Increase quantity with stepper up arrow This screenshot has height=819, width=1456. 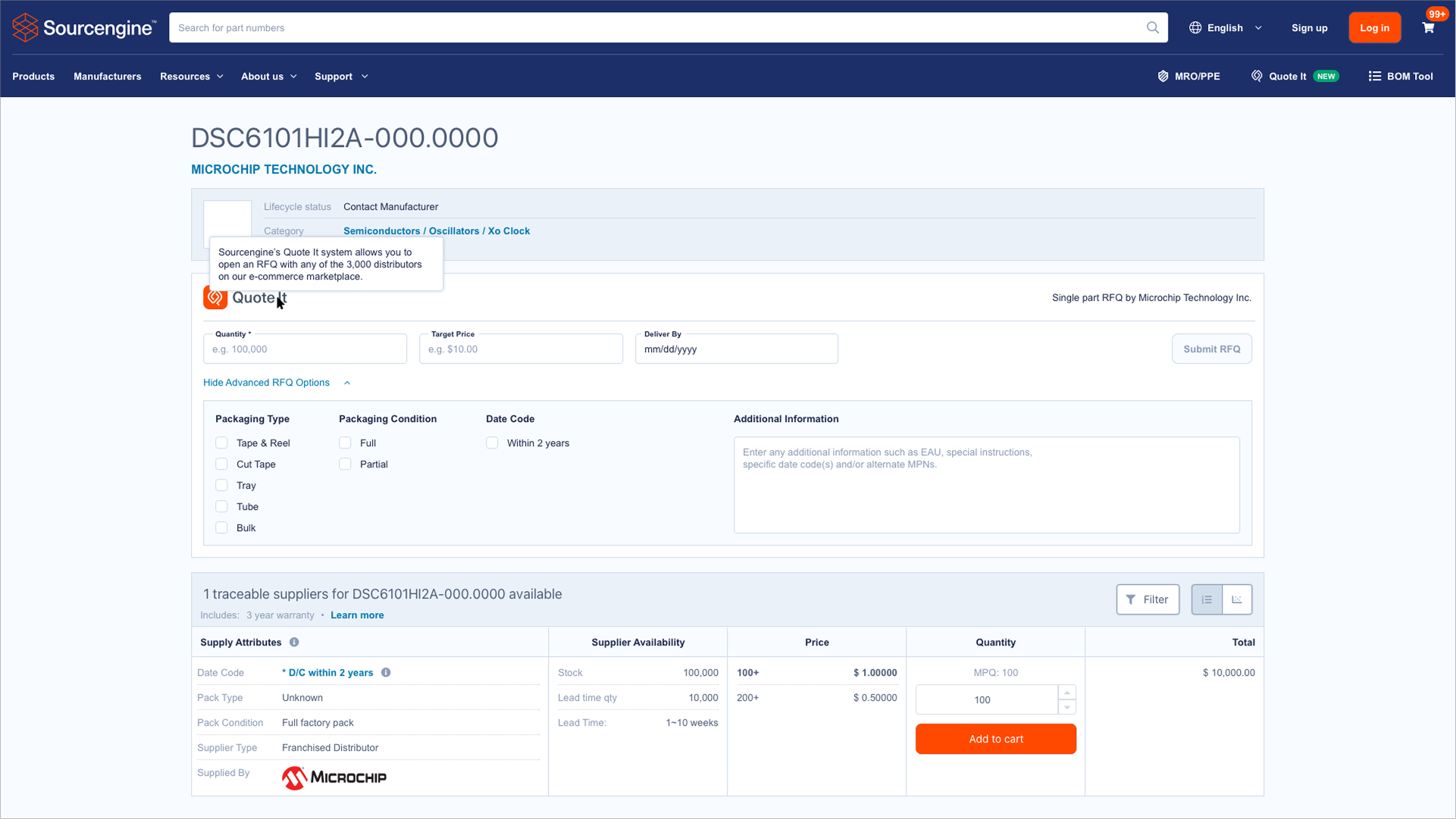coord(1066,693)
